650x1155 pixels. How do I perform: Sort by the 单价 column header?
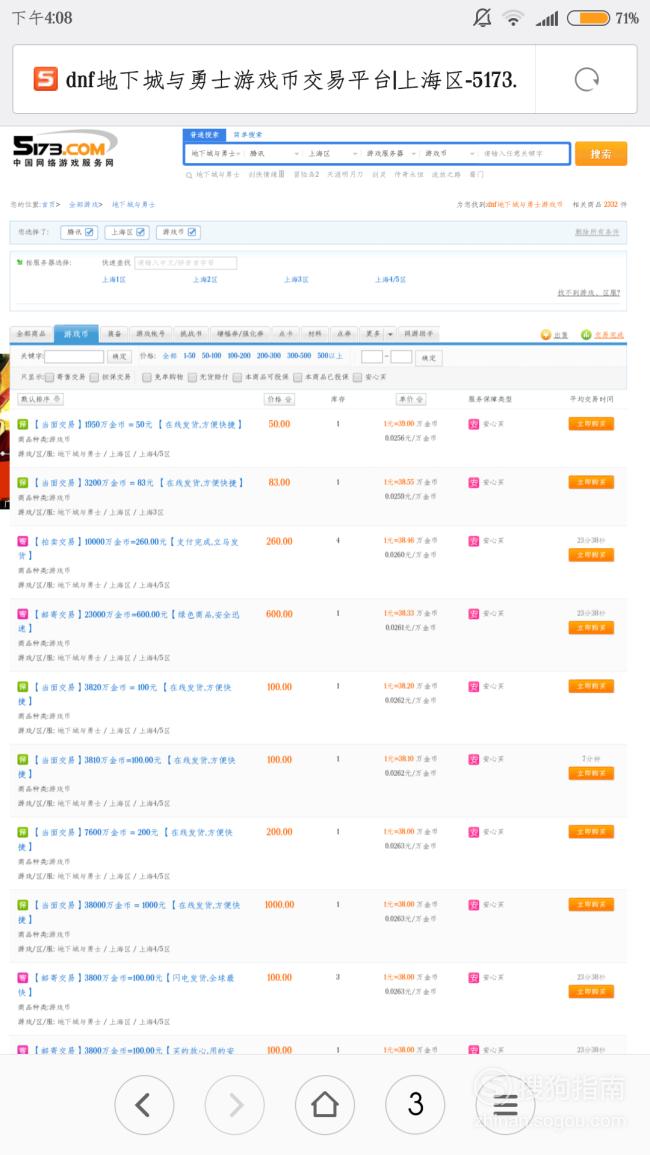point(410,399)
